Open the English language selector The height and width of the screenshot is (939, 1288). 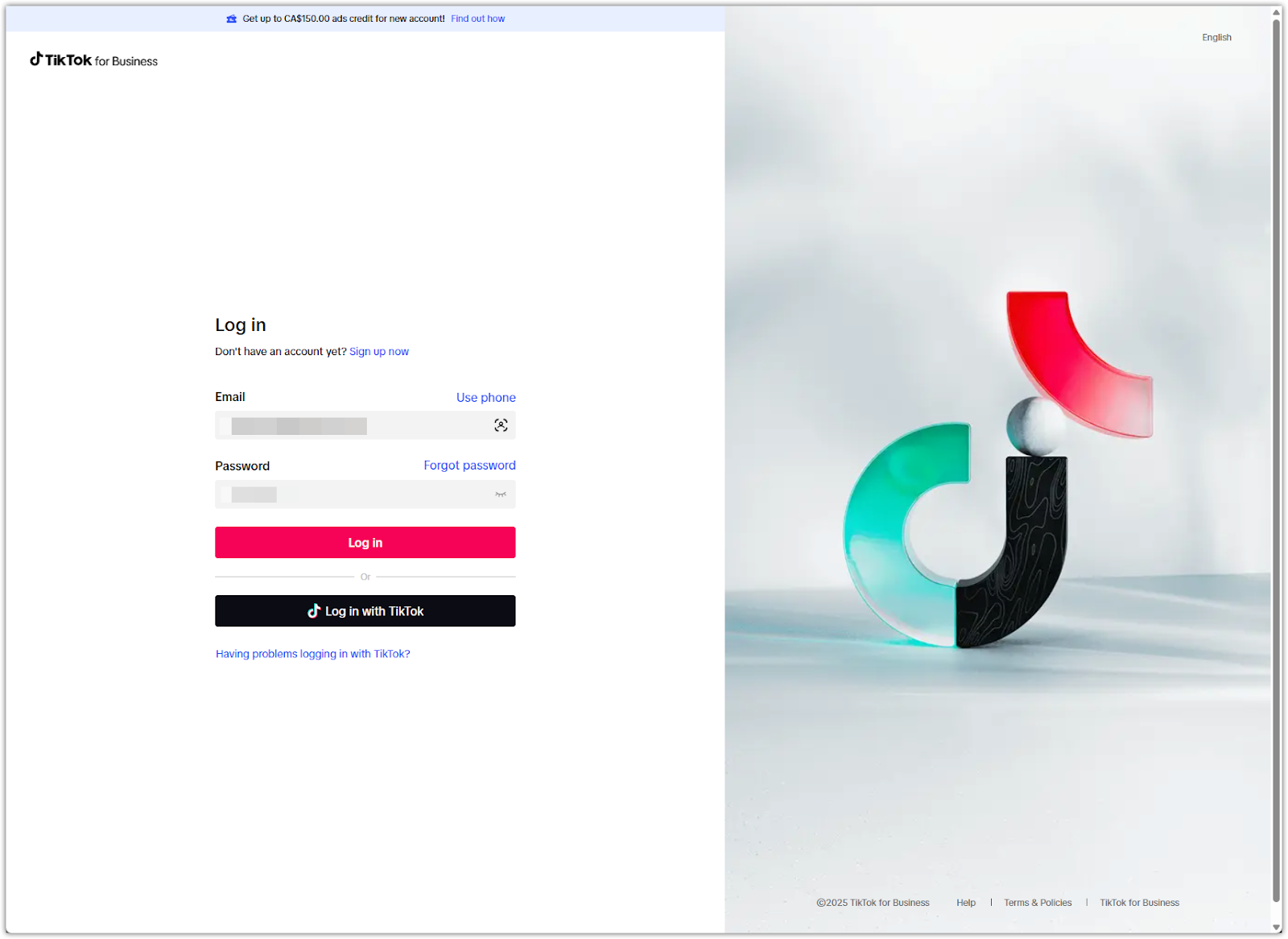click(x=1216, y=38)
